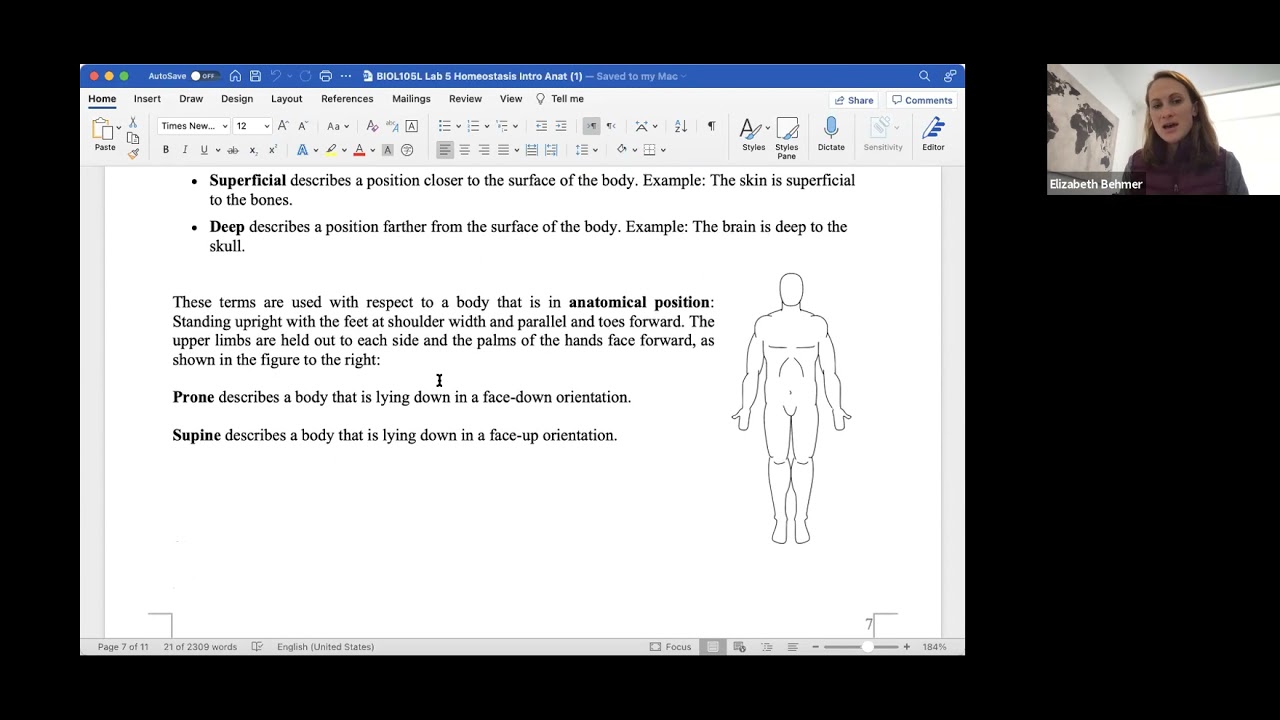Adjust the zoom slider

pos(868,647)
